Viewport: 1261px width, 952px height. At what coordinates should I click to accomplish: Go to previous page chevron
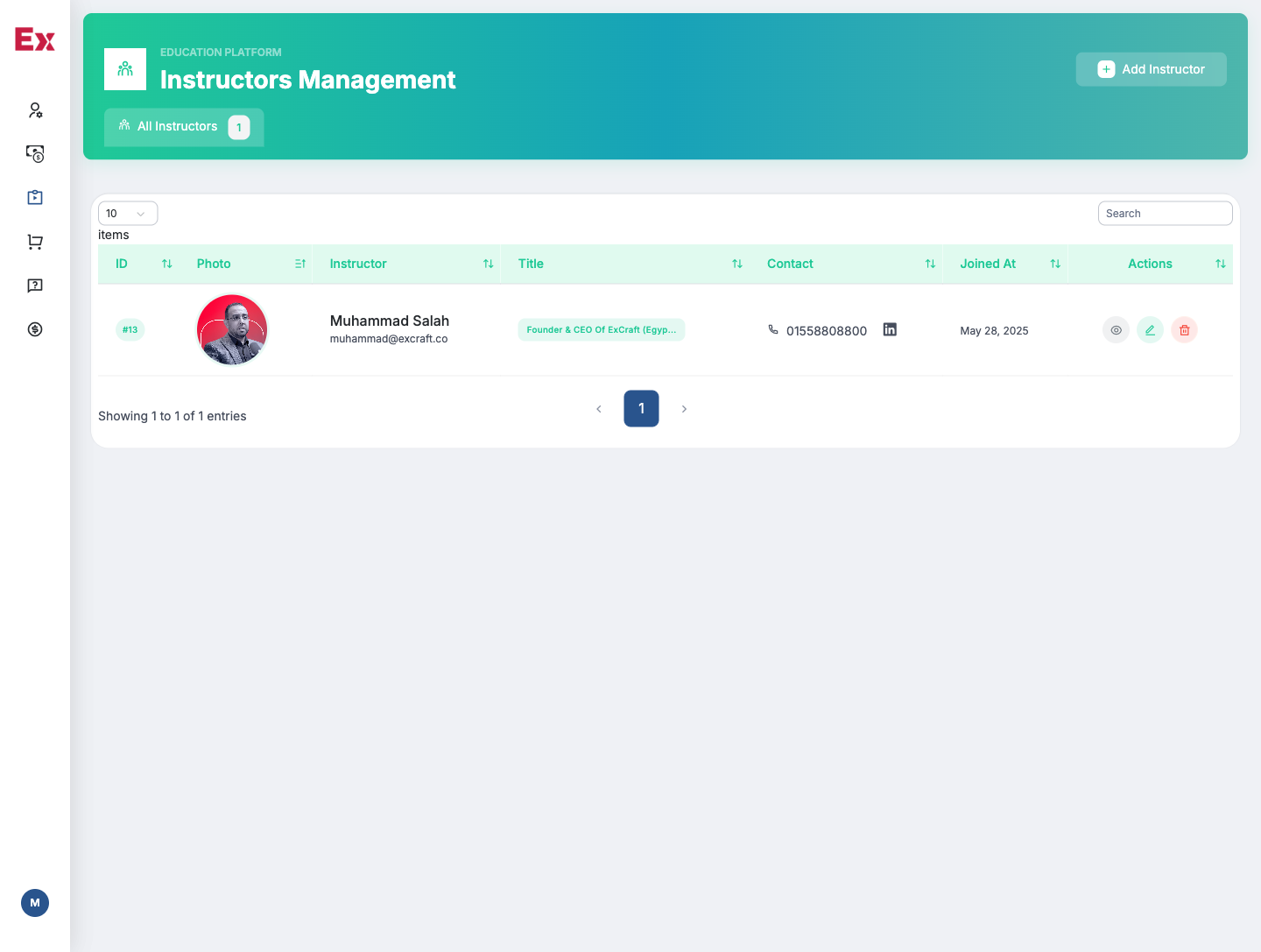pyautogui.click(x=599, y=409)
